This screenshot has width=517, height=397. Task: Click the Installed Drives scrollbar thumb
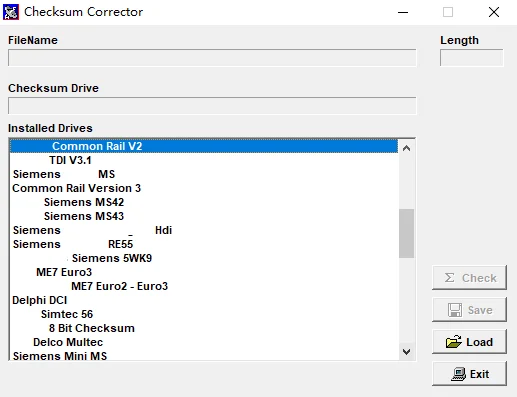pos(406,233)
